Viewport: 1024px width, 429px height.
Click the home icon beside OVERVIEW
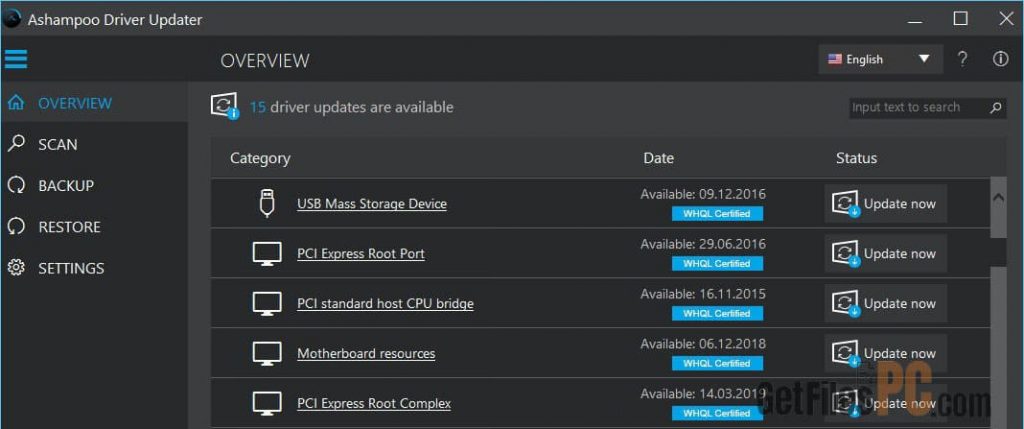point(16,103)
